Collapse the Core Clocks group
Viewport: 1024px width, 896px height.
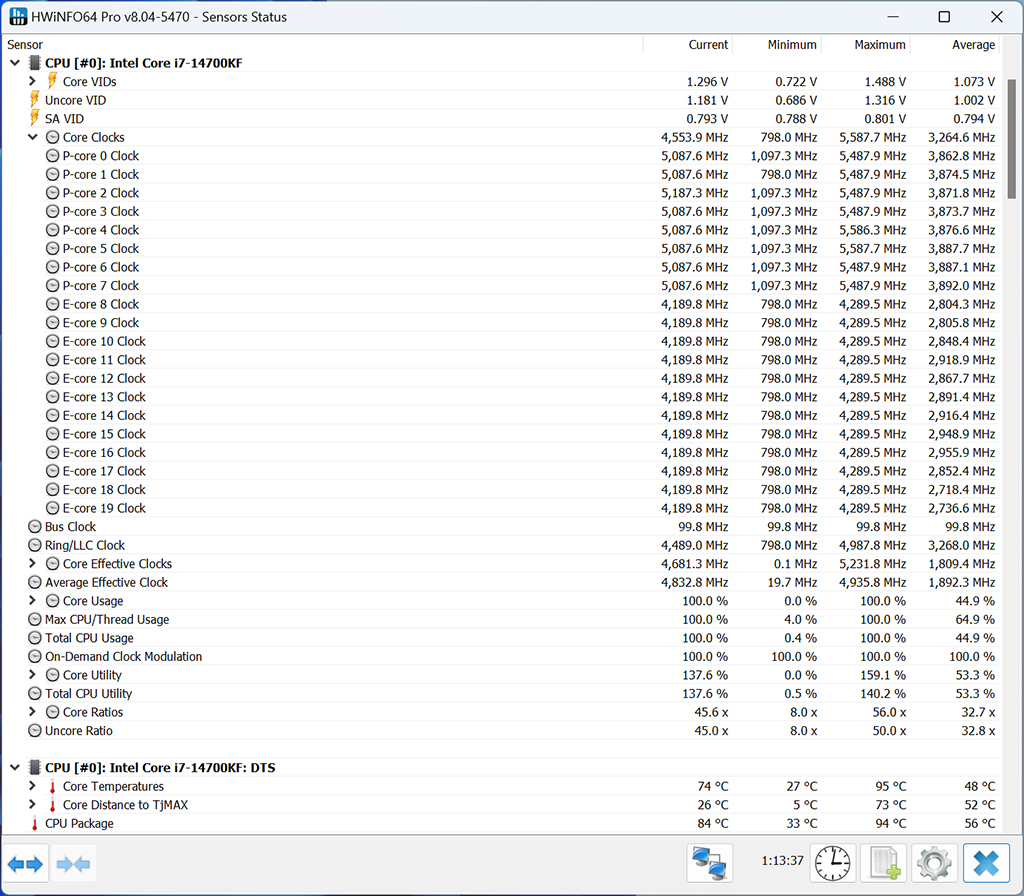(33, 137)
